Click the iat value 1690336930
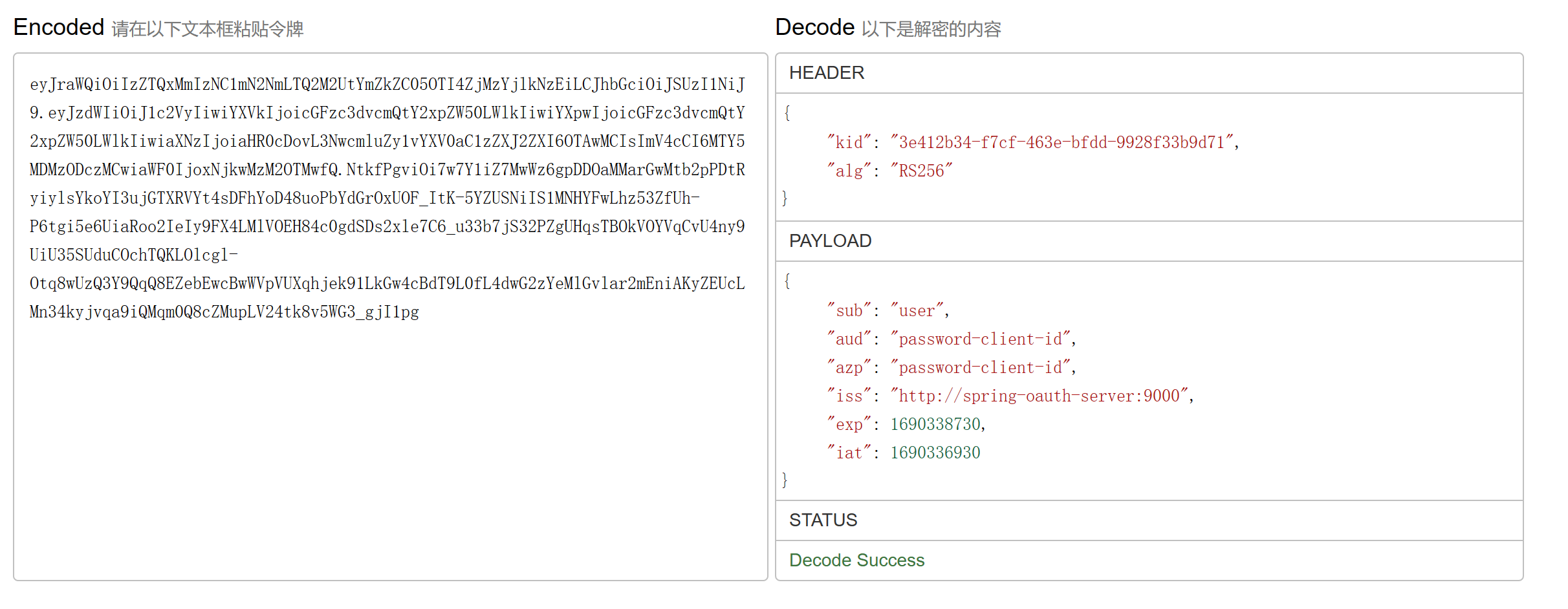 (935, 453)
